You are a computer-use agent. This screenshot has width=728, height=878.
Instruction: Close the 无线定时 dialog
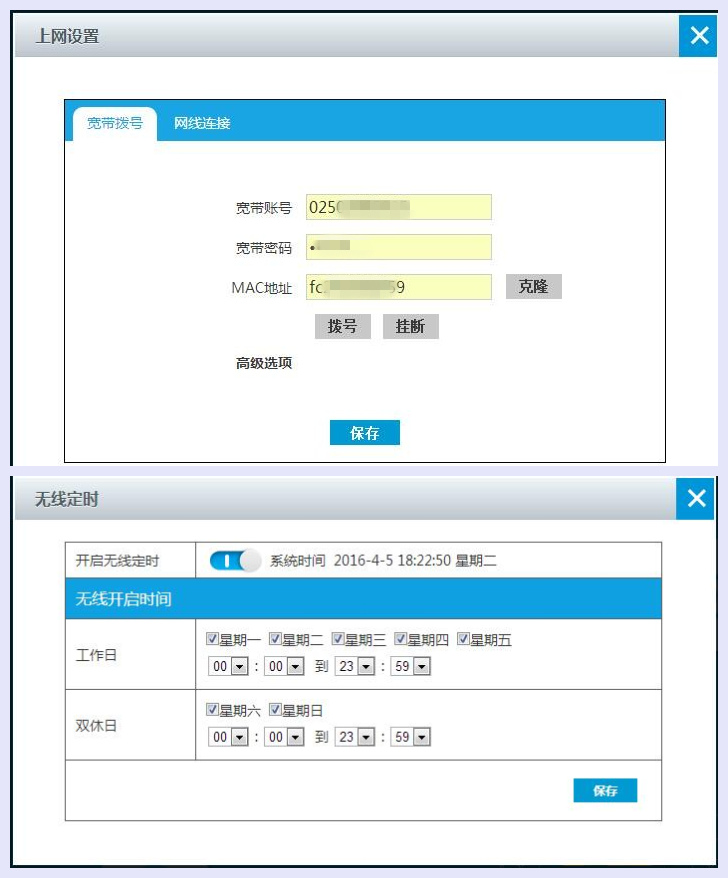click(695, 498)
